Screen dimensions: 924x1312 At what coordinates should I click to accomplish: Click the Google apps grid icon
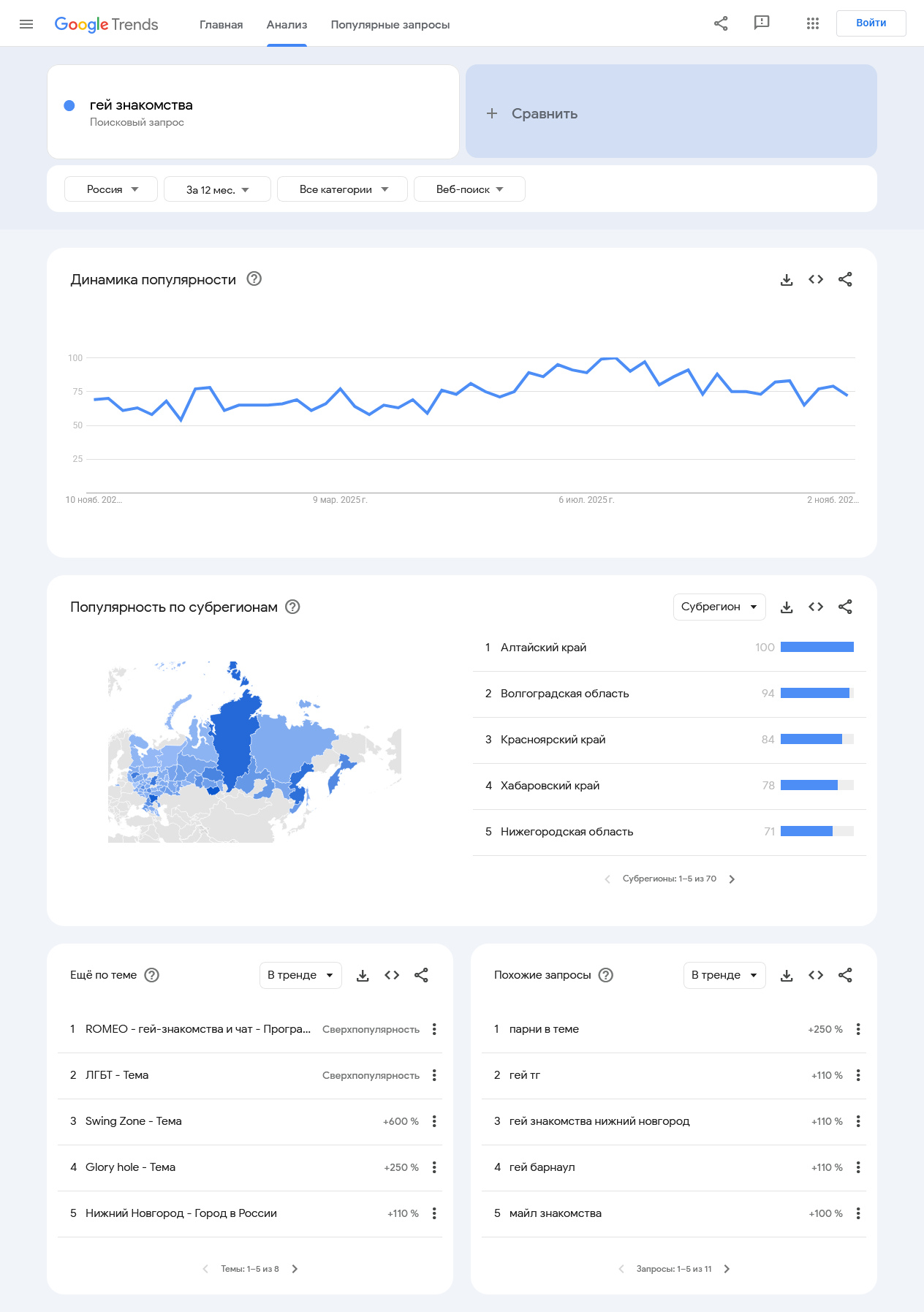(x=812, y=23)
